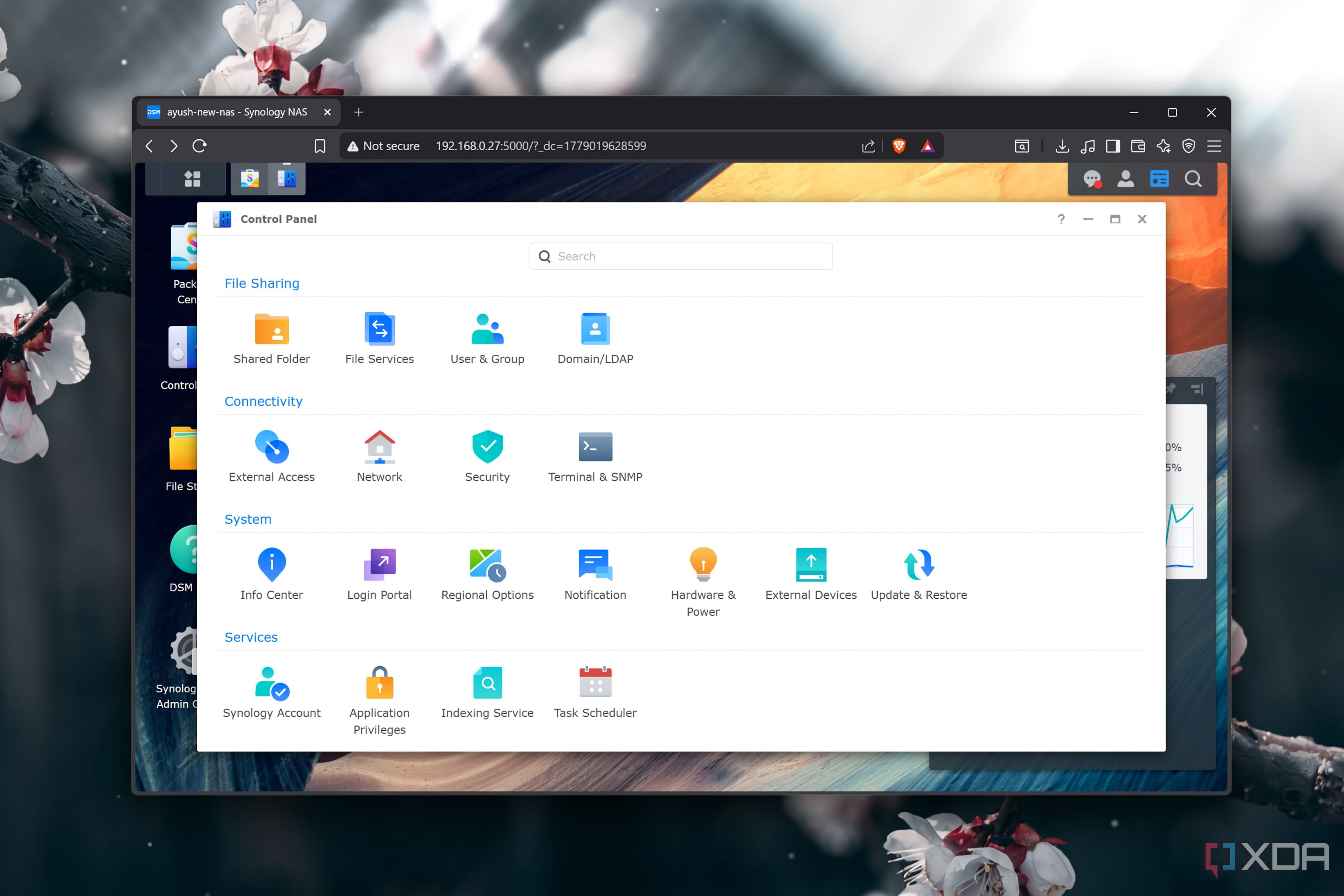The height and width of the screenshot is (896, 1344).
Task: Open a new browser tab
Action: (x=359, y=112)
